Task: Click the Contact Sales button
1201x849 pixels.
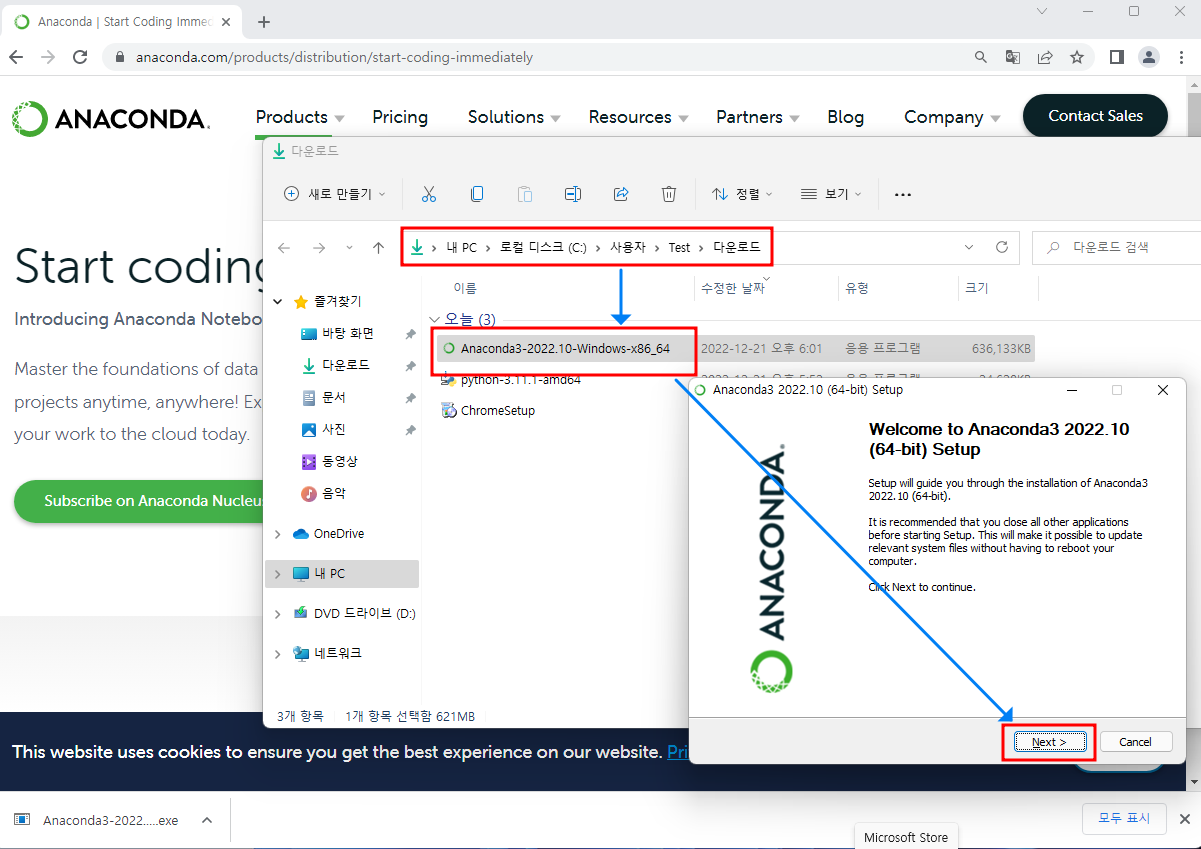Action: coord(1095,116)
